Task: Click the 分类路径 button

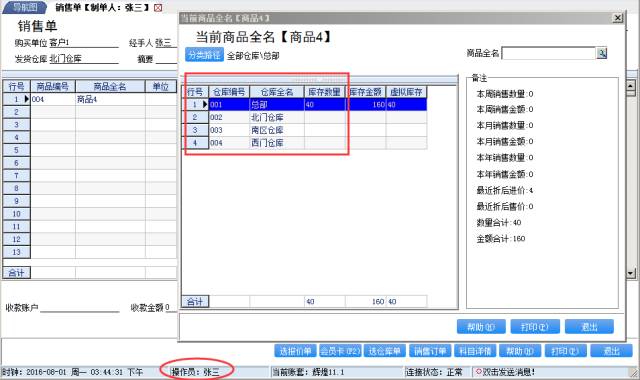Action: 204,55
